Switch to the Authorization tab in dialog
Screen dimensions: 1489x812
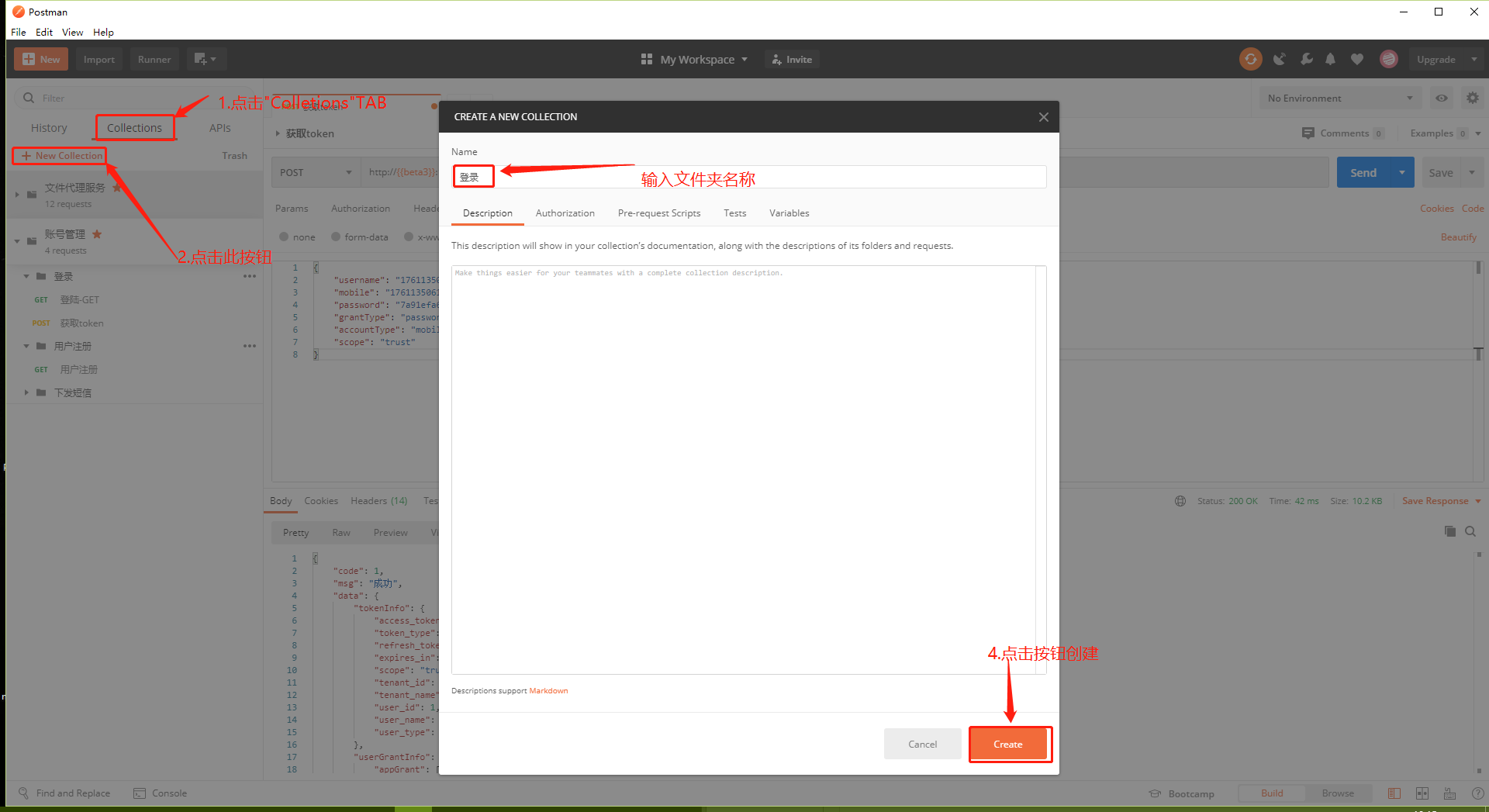pos(565,213)
